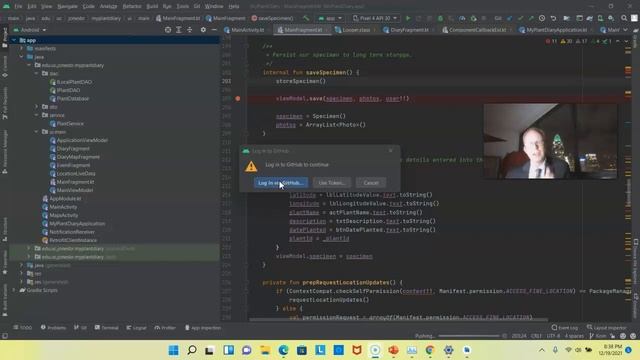Open Chrome from the taskbar

pyautogui.click(x=429, y=350)
